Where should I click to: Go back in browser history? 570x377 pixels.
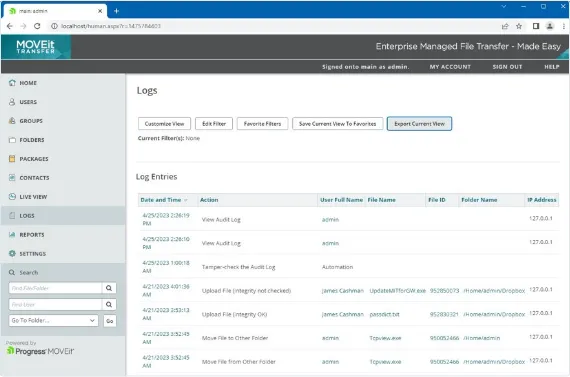(10, 26)
